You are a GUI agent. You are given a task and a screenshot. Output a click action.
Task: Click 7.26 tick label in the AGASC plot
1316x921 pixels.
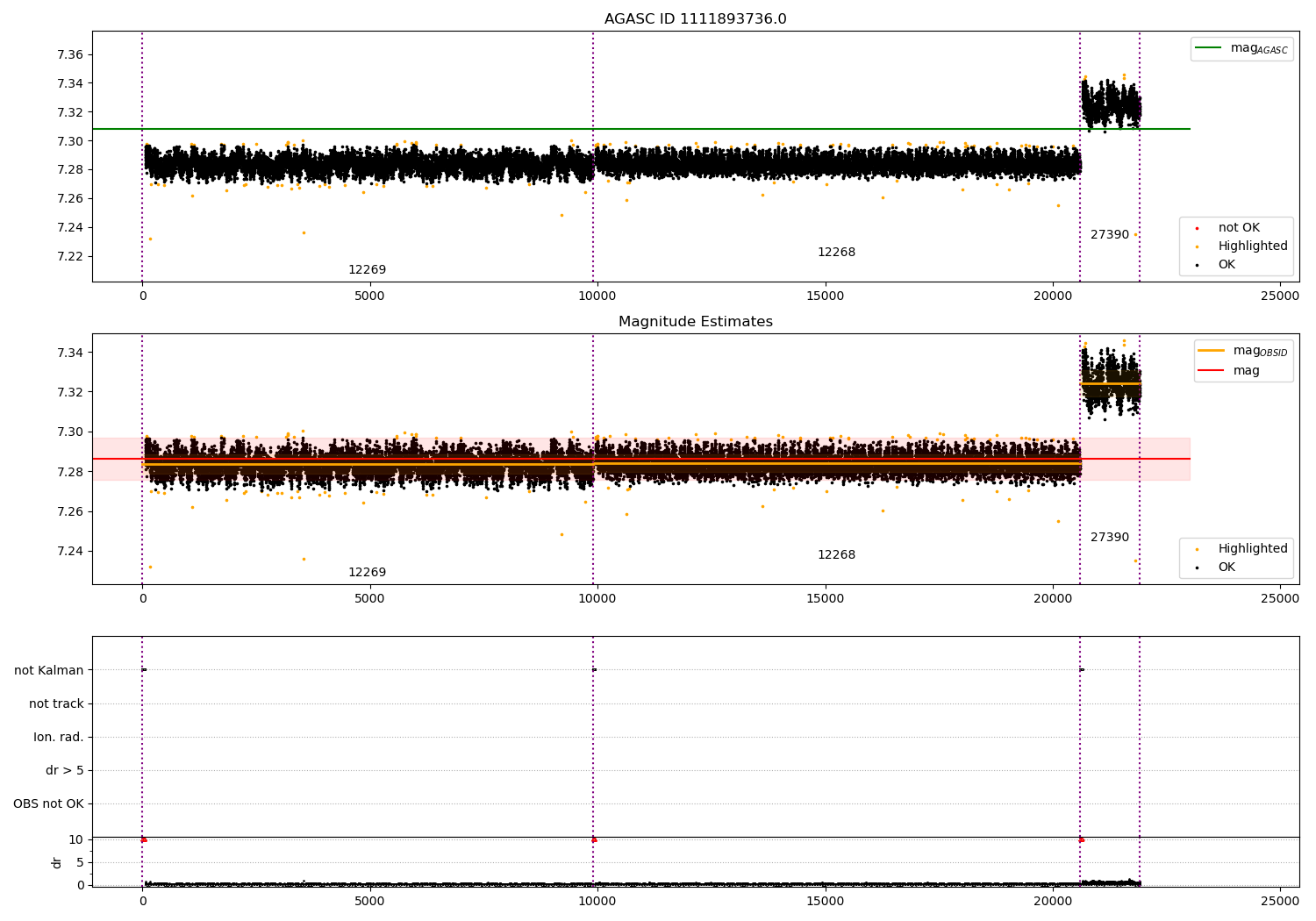coord(70,198)
